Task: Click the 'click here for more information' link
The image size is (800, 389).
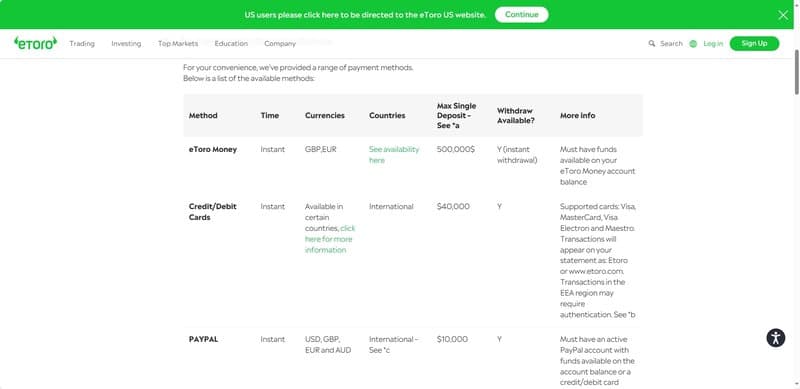Action: (330, 239)
